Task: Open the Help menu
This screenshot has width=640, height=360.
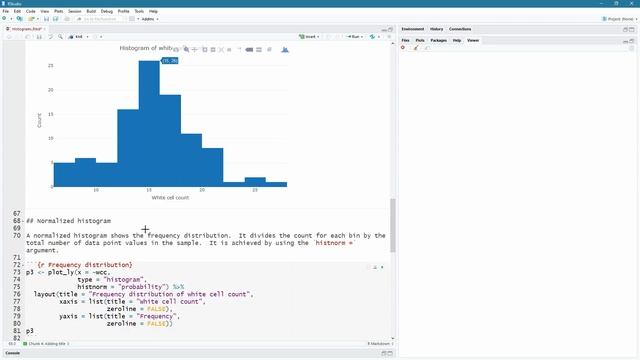Action: coord(153,11)
